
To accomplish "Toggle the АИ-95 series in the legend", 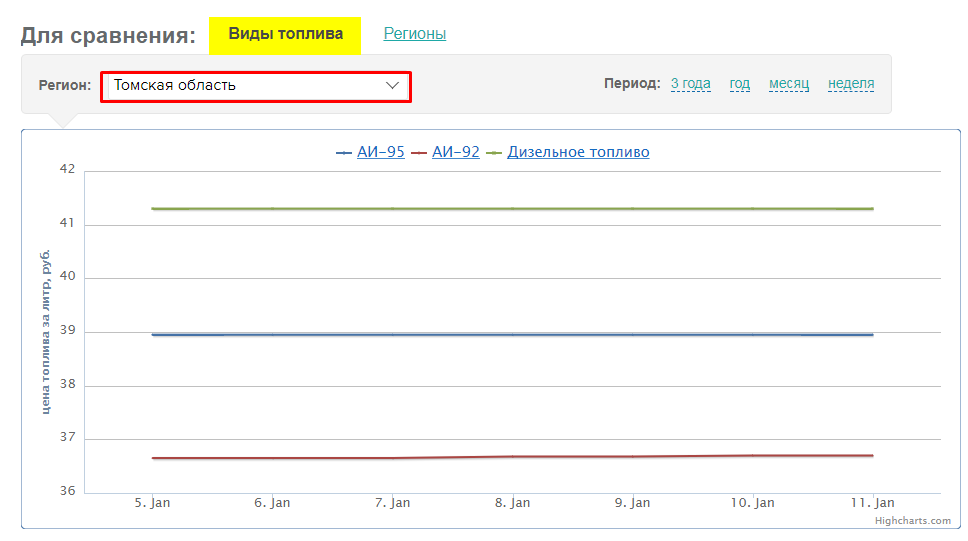I will (x=380, y=152).
